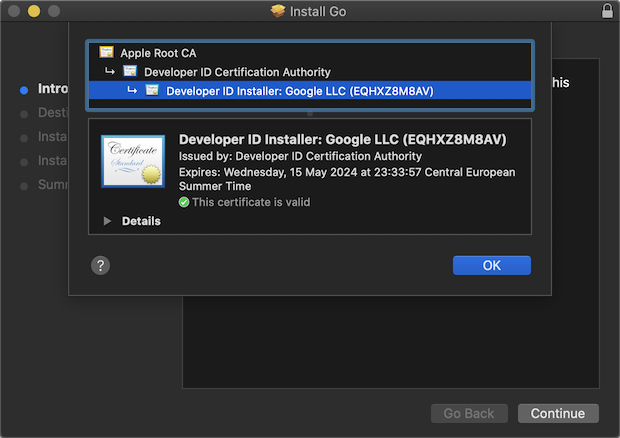Click the green valid checkmark icon
620x438 pixels.
point(184,202)
